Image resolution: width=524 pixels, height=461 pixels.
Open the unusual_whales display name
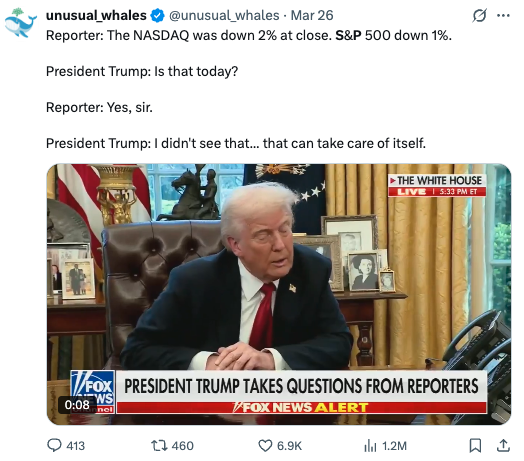(96, 15)
